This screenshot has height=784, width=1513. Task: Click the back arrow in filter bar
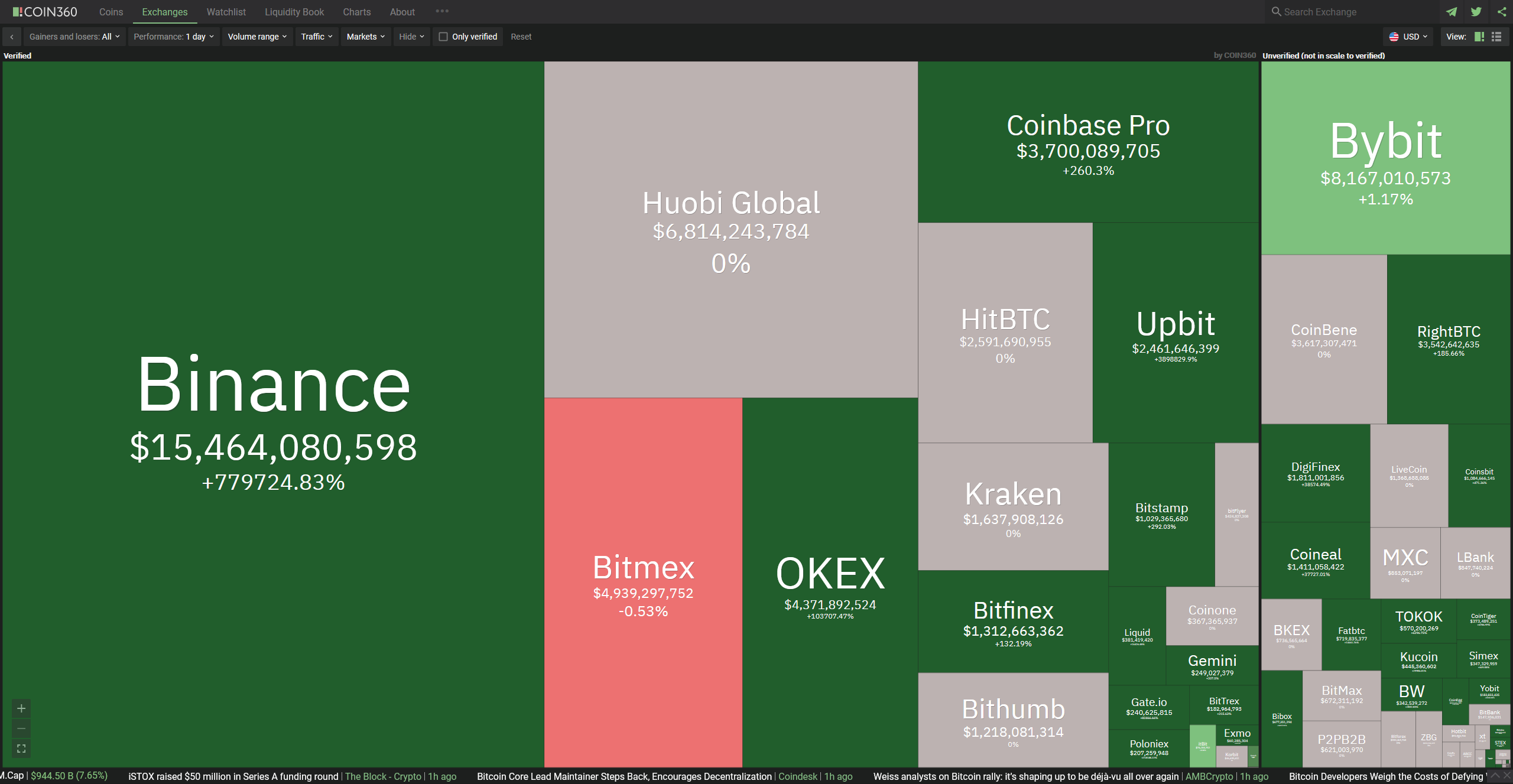(12, 37)
